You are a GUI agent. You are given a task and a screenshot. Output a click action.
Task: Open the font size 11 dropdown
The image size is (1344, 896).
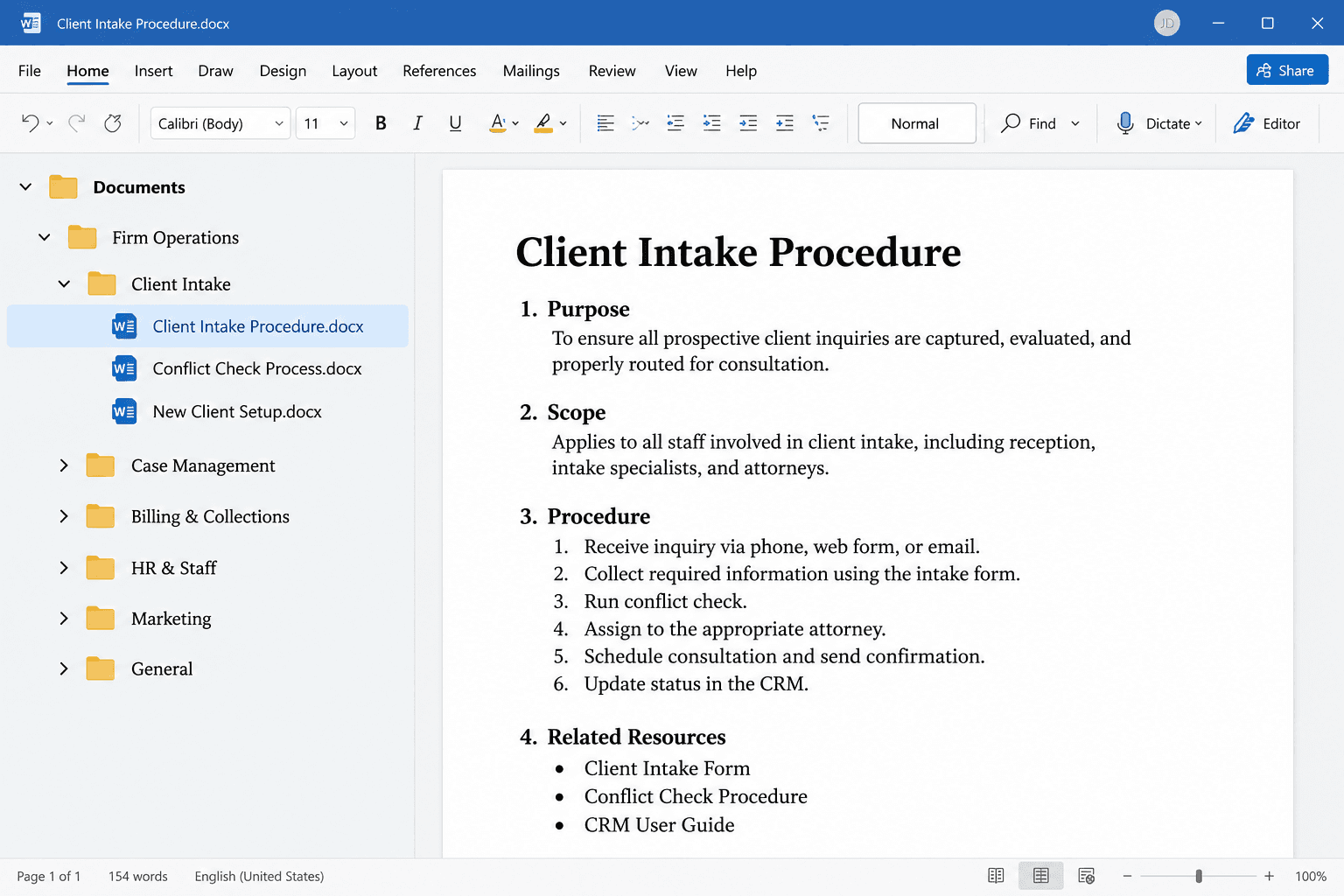[x=325, y=123]
